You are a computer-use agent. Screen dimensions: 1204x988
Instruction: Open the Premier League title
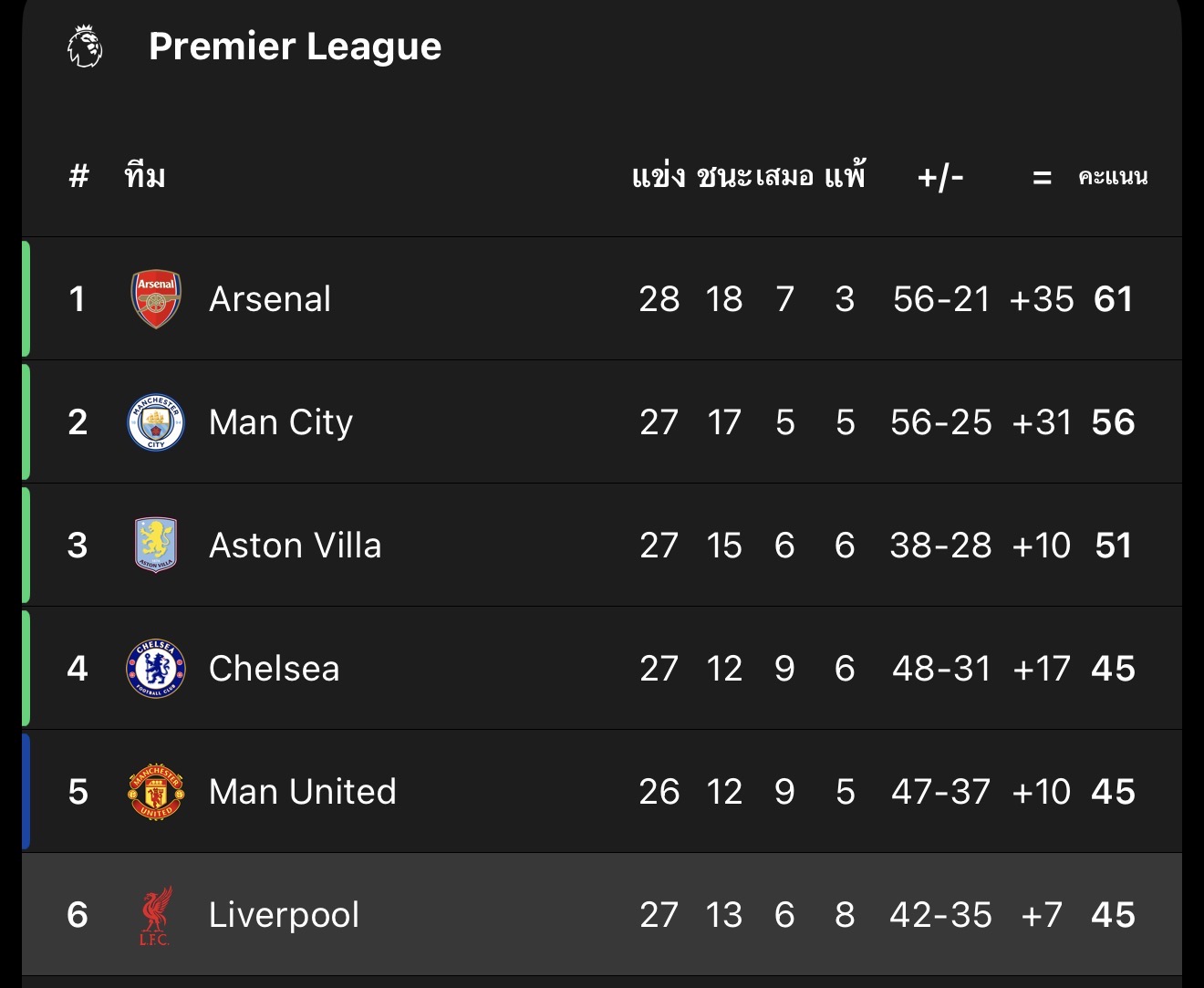click(x=295, y=47)
